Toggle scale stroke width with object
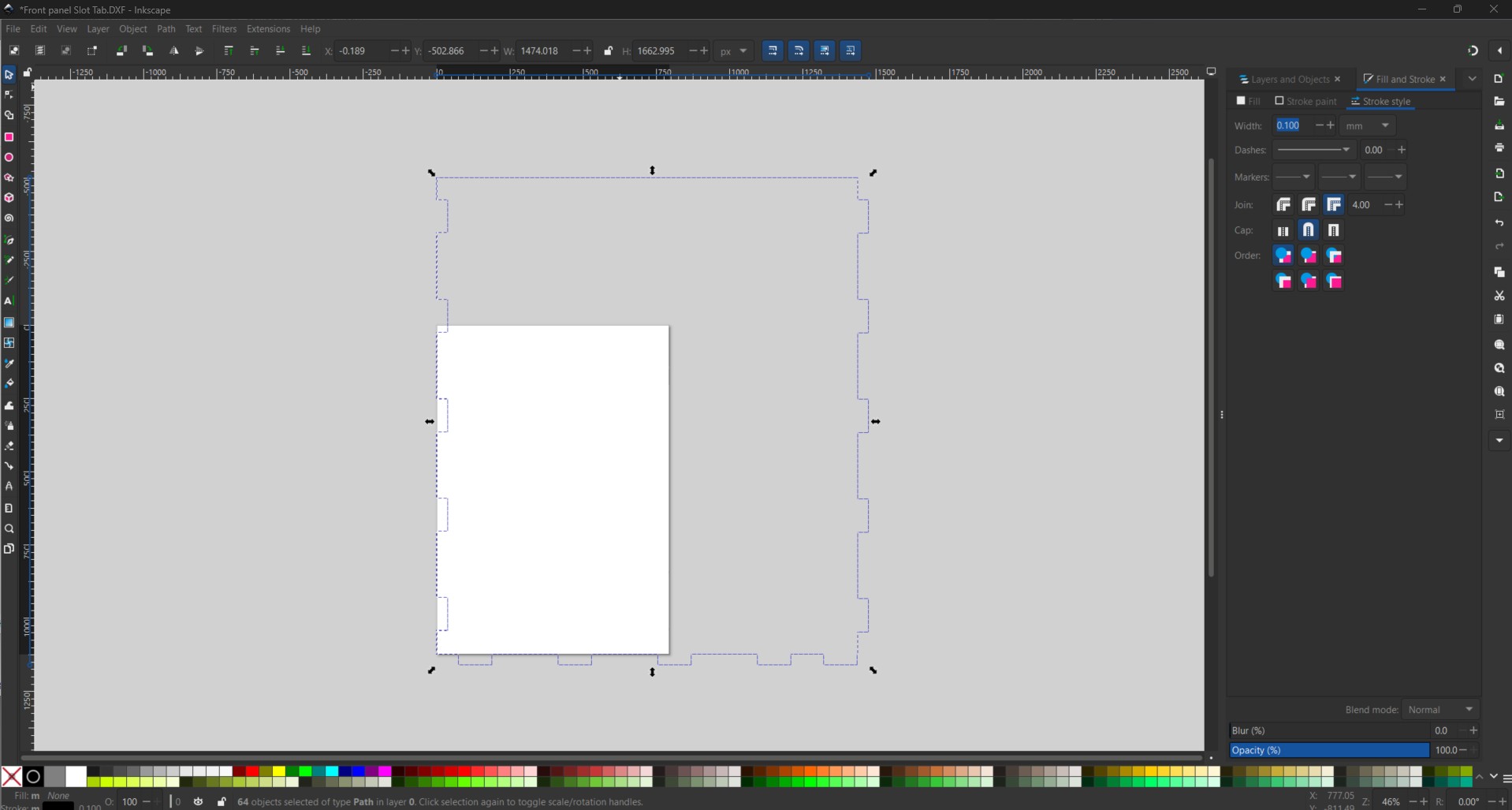The image size is (1512, 810). [773, 50]
